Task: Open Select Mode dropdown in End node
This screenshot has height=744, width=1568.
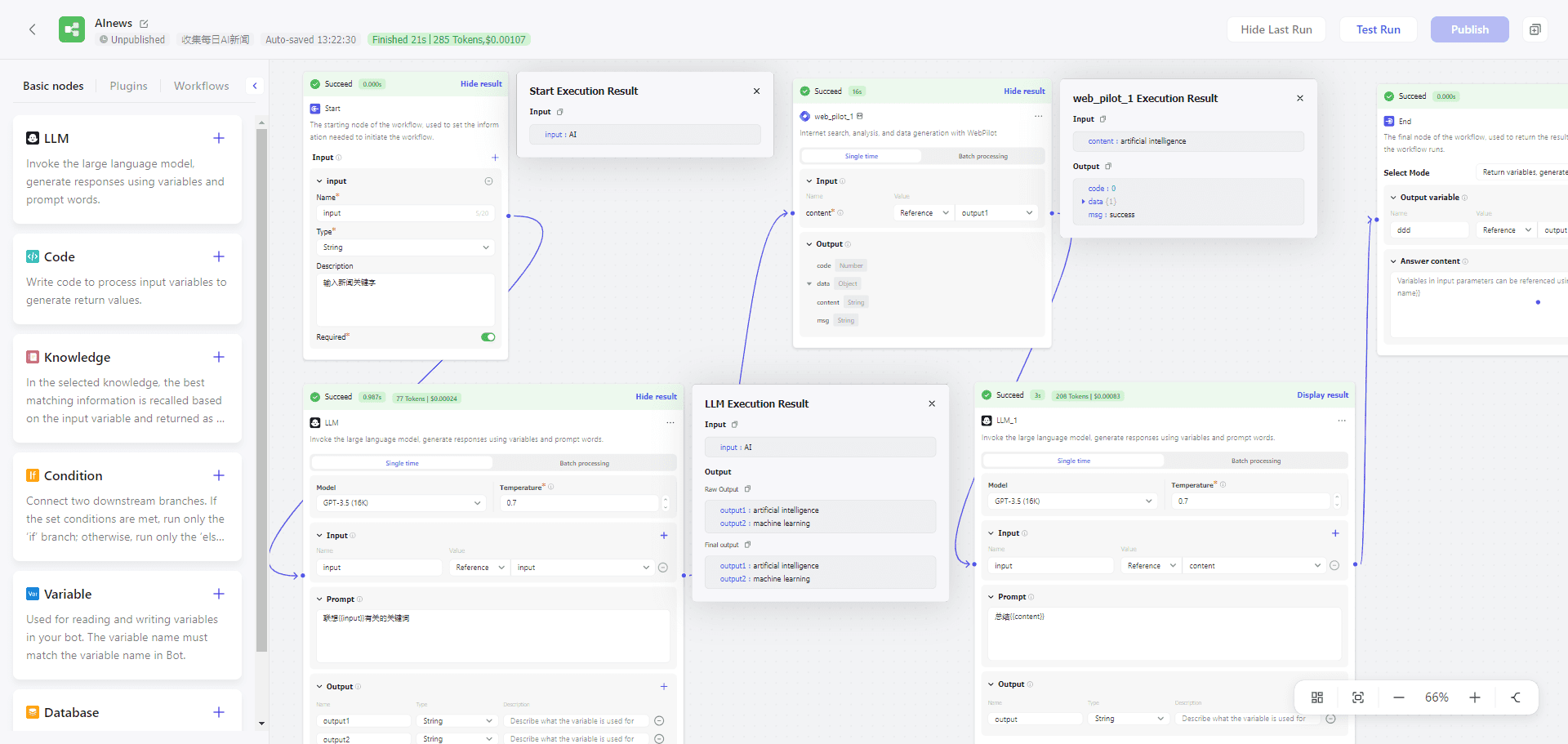Action: pyautogui.click(x=1524, y=172)
